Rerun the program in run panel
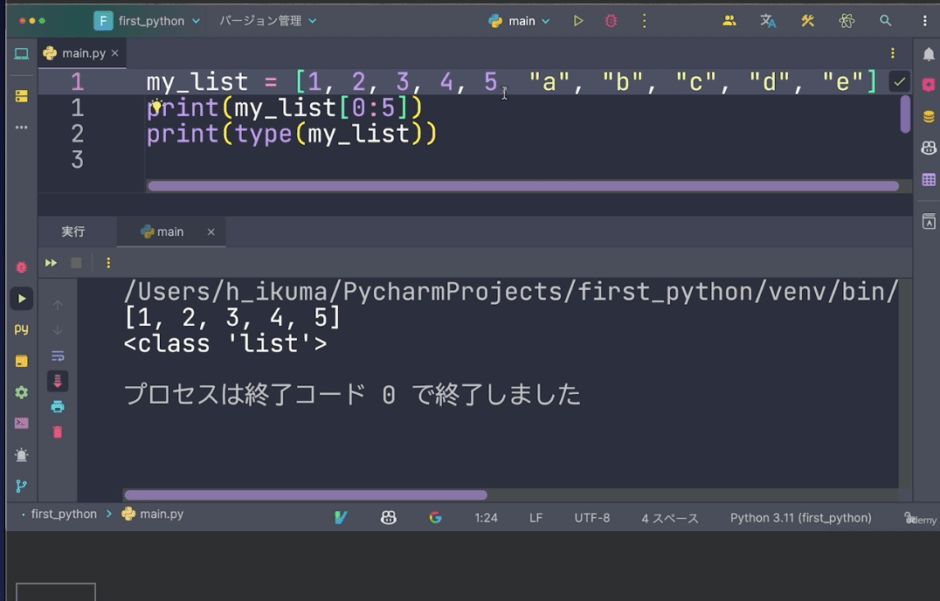Screen dimensions: 940x601 (x=51, y=262)
